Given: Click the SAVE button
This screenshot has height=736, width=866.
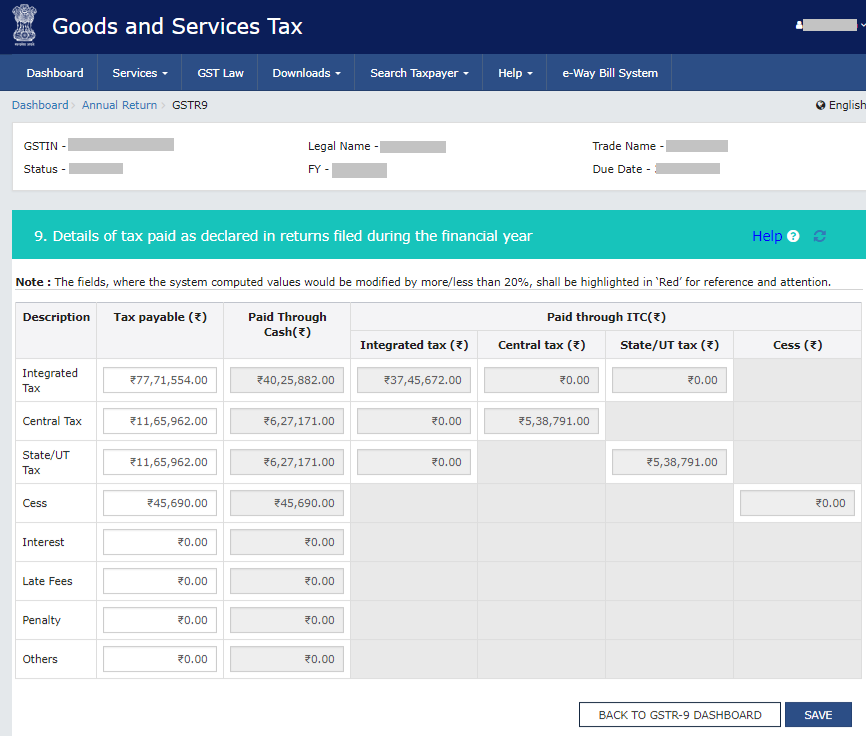Looking at the screenshot, I should [817, 715].
